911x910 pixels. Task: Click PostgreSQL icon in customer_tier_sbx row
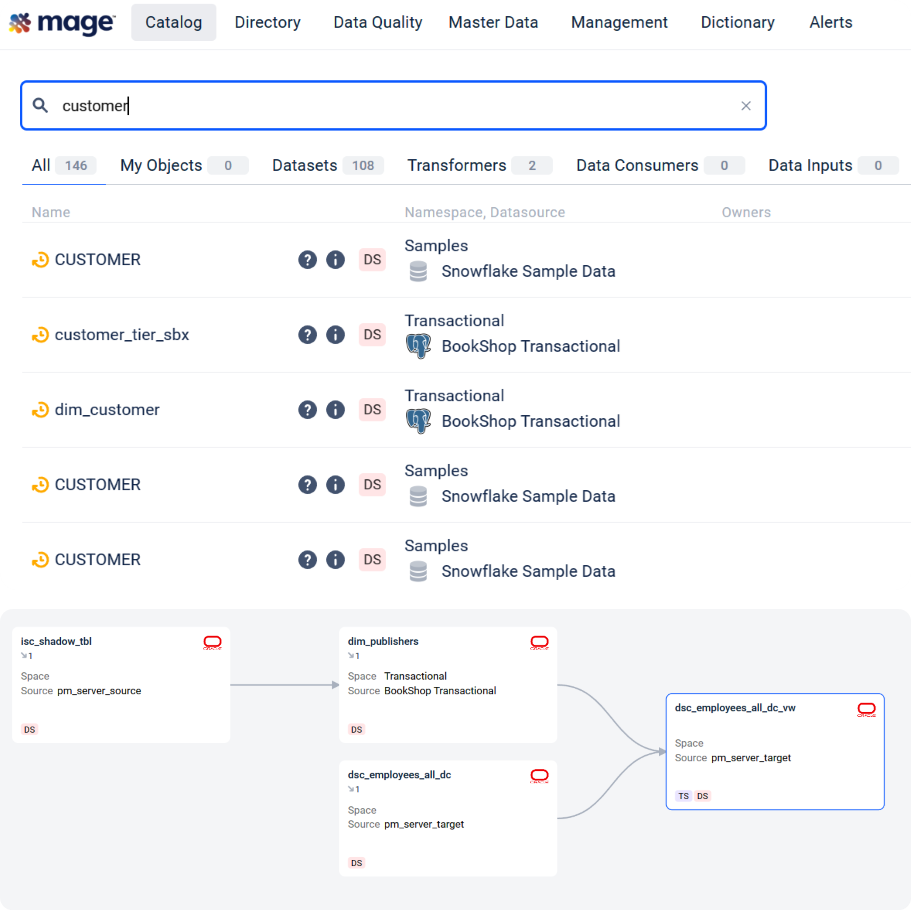pyautogui.click(x=418, y=347)
